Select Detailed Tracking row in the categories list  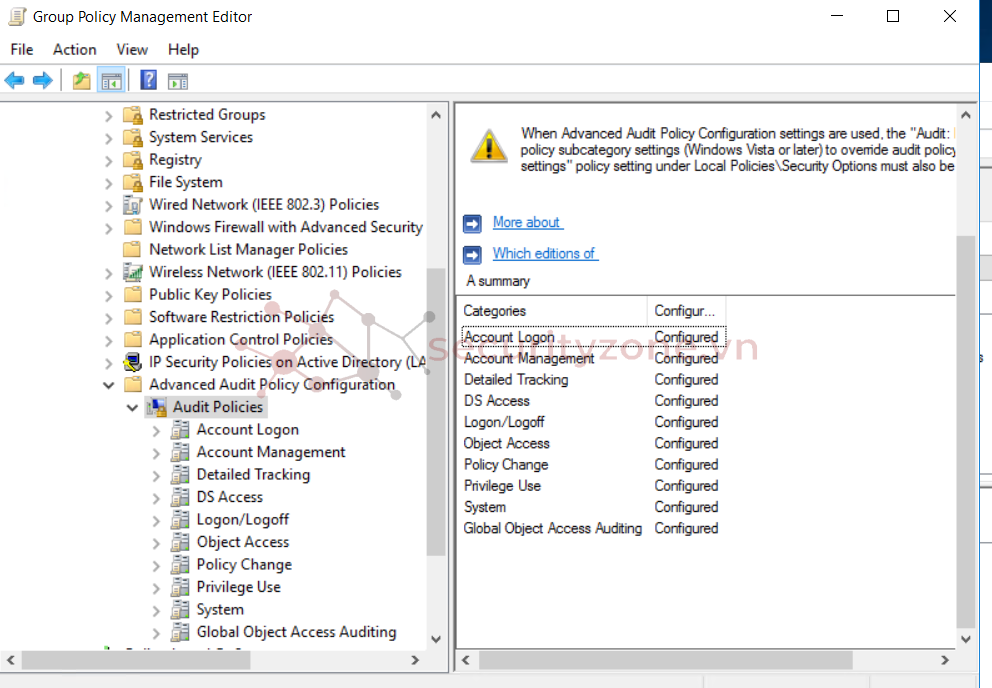tap(516, 380)
